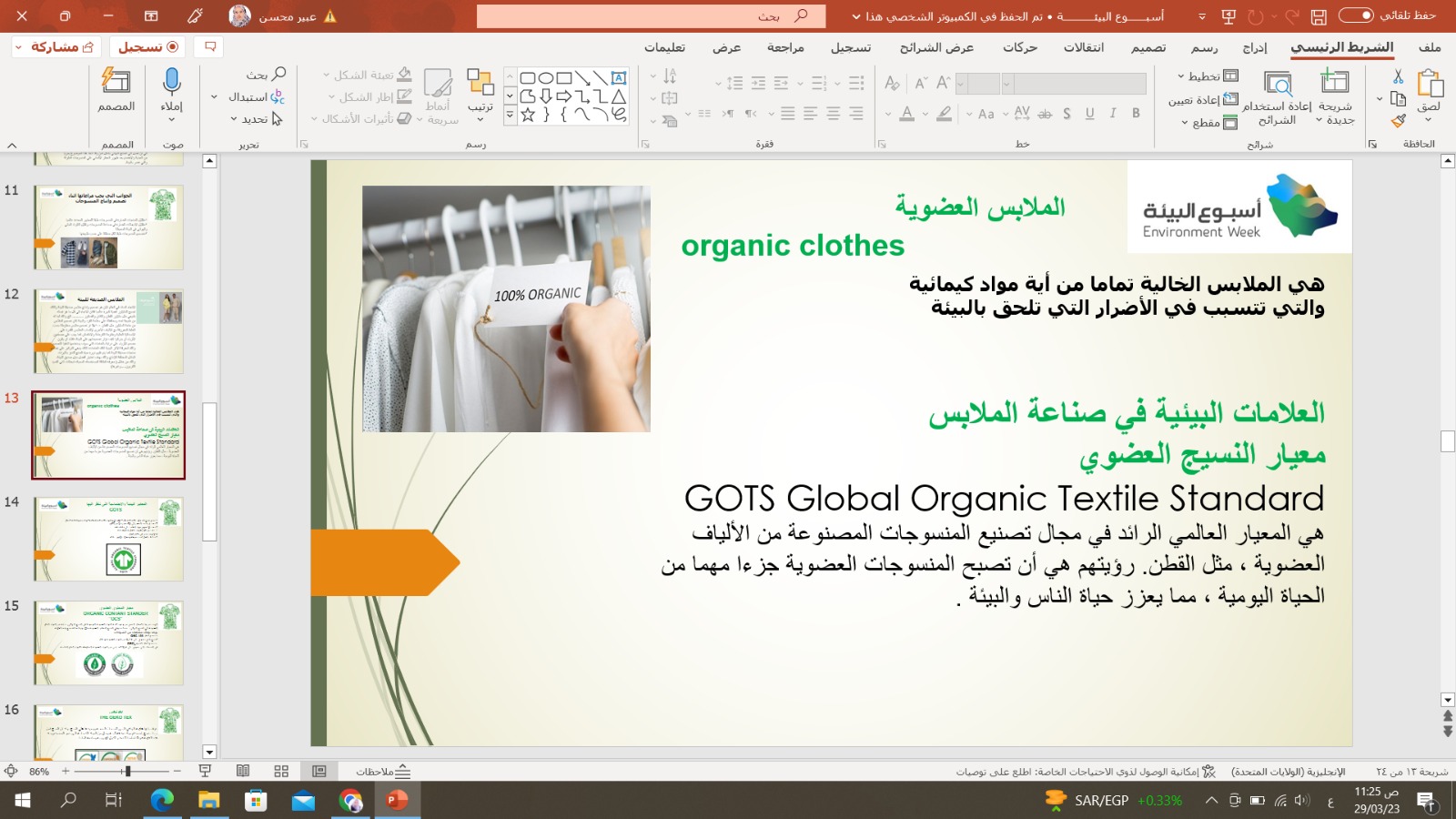This screenshot has width=1456, height=819.
Task: Click the Paste (لصق) clipboard icon
Action: tap(1430, 84)
